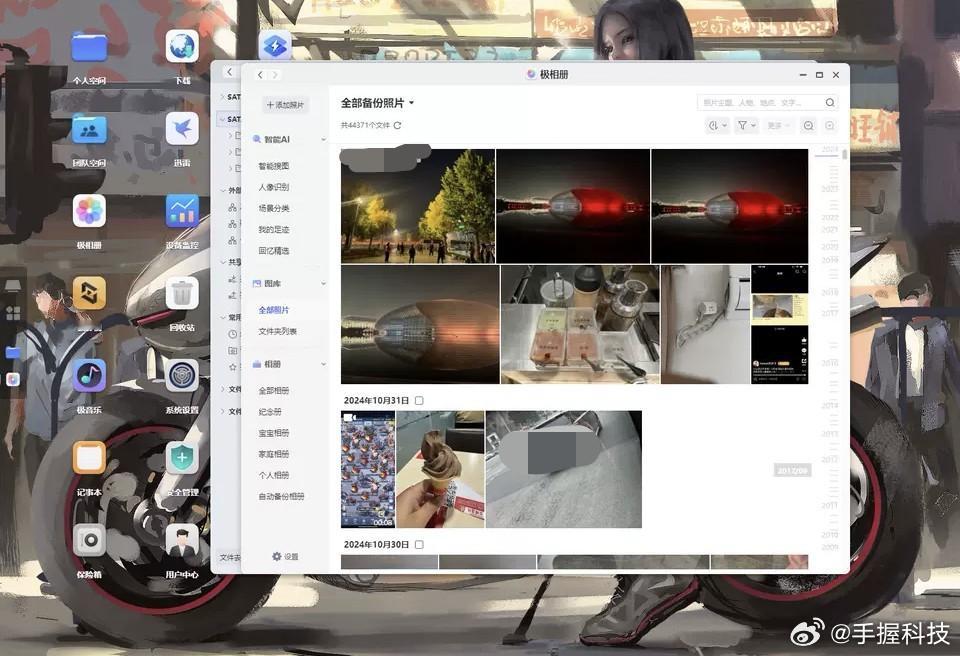
Task: Open 全部相册 in the sidebar
Action: 274,391
